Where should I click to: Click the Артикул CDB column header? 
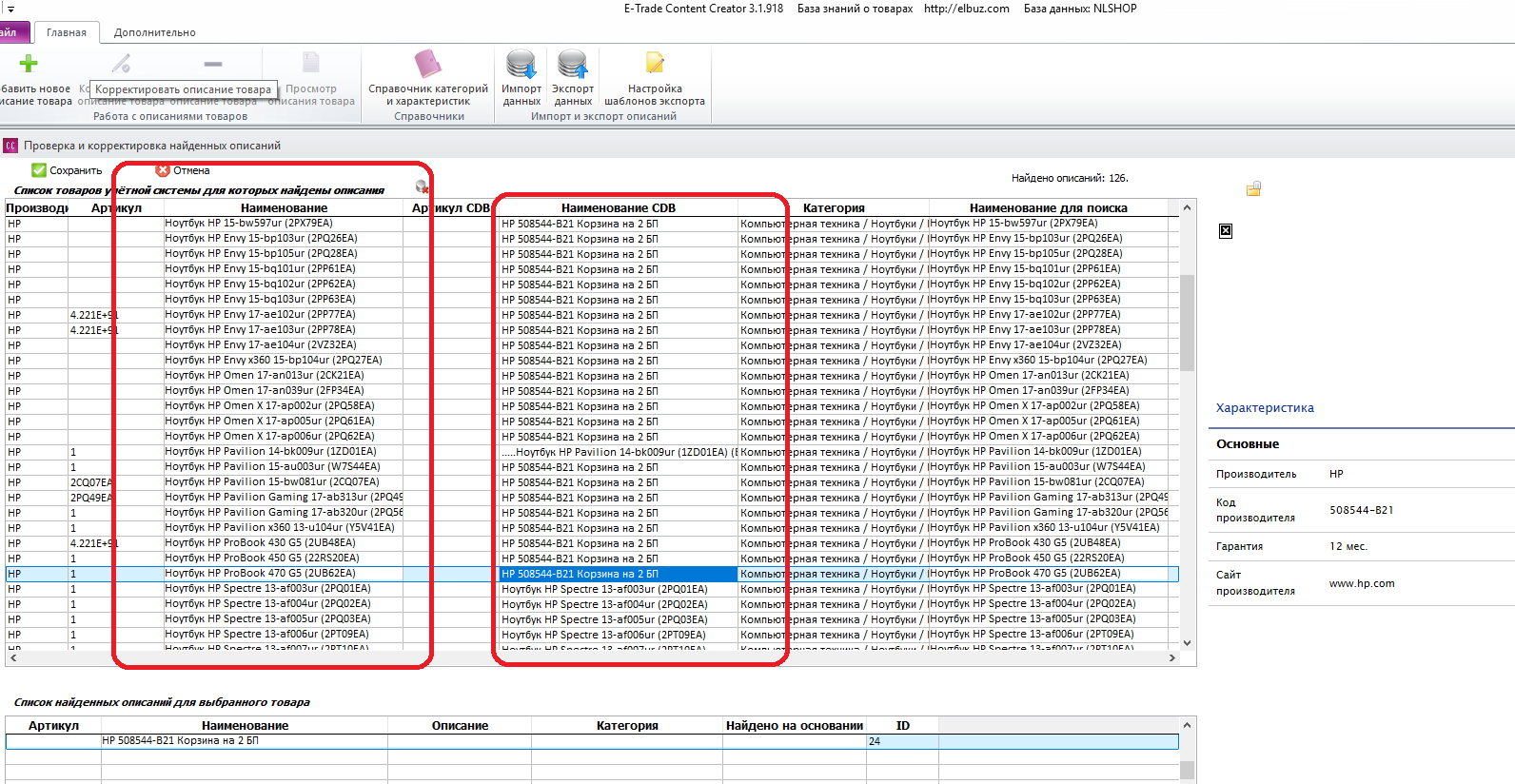(x=450, y=207)
